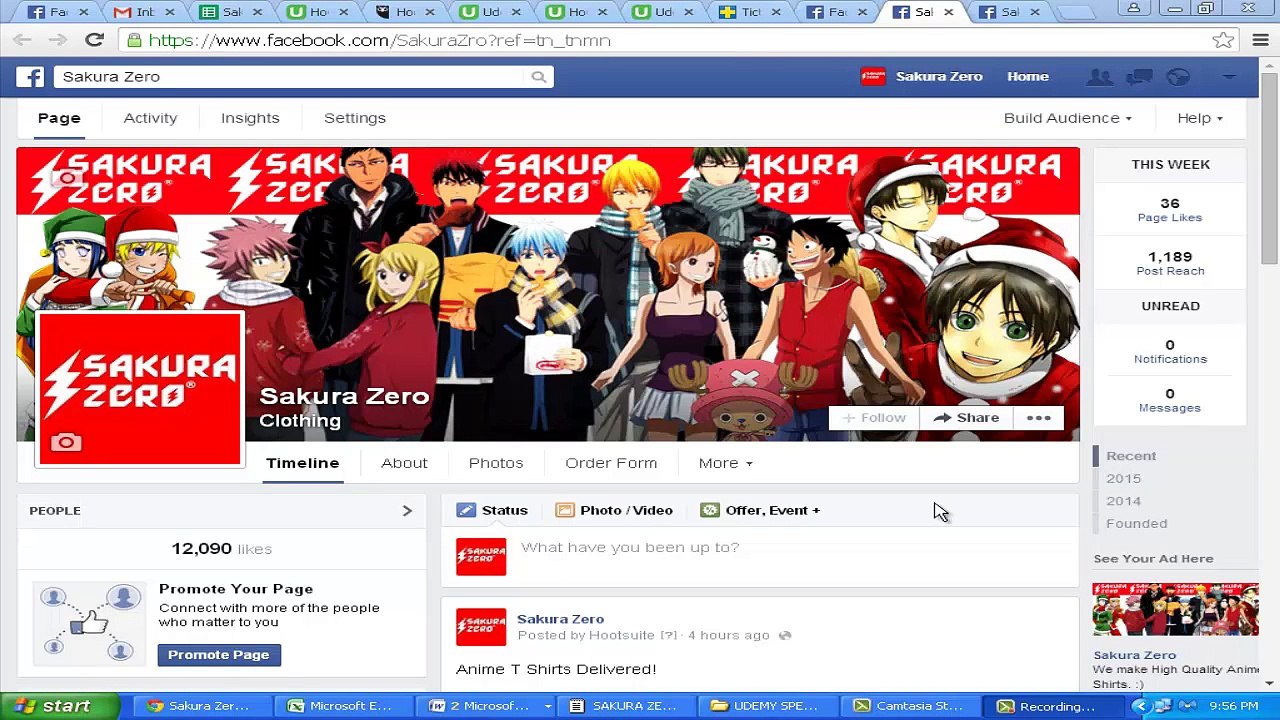Open the Photos tab

pos(496,463)
